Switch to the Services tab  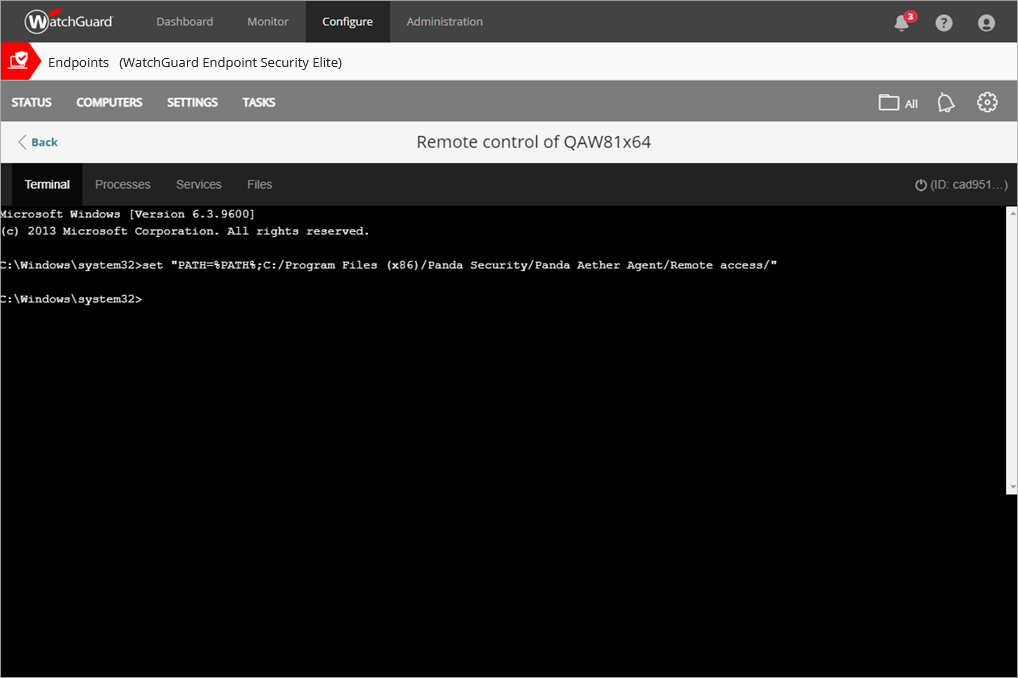(x=199, y=184)
